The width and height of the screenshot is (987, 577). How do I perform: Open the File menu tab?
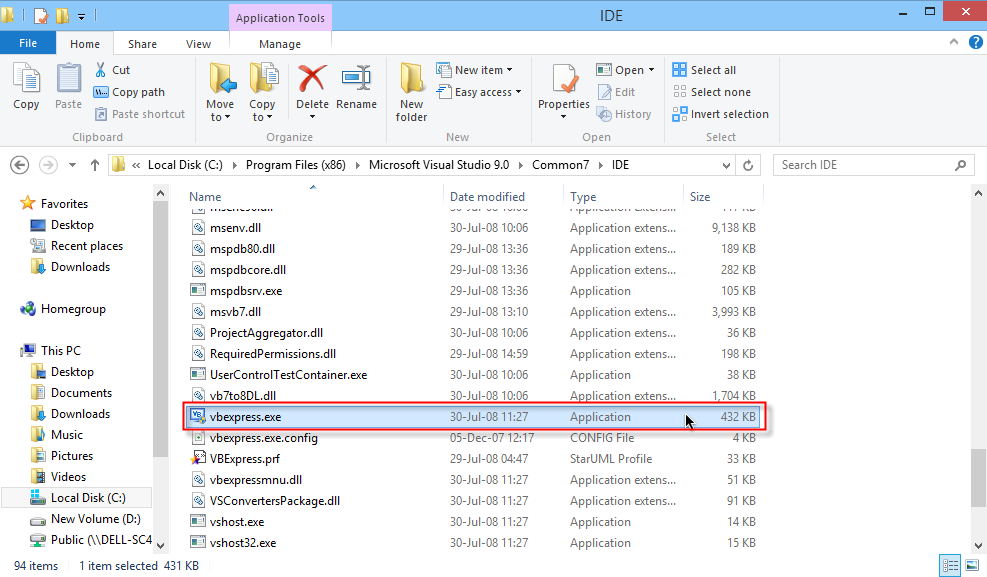(x=28, y=44)
